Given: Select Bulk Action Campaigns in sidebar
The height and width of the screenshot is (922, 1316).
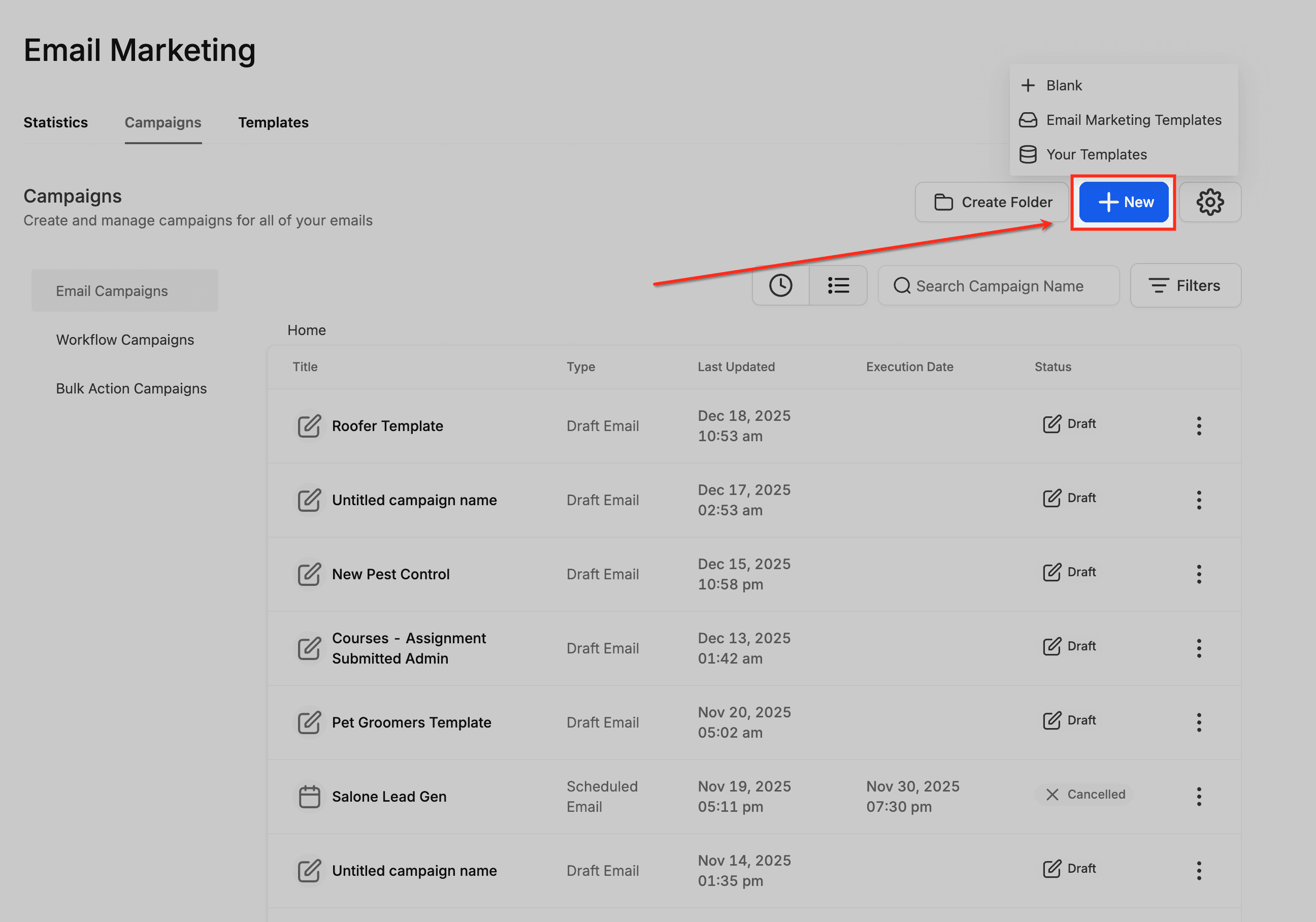Looking at the screenshot, I should tap(131, 388).
